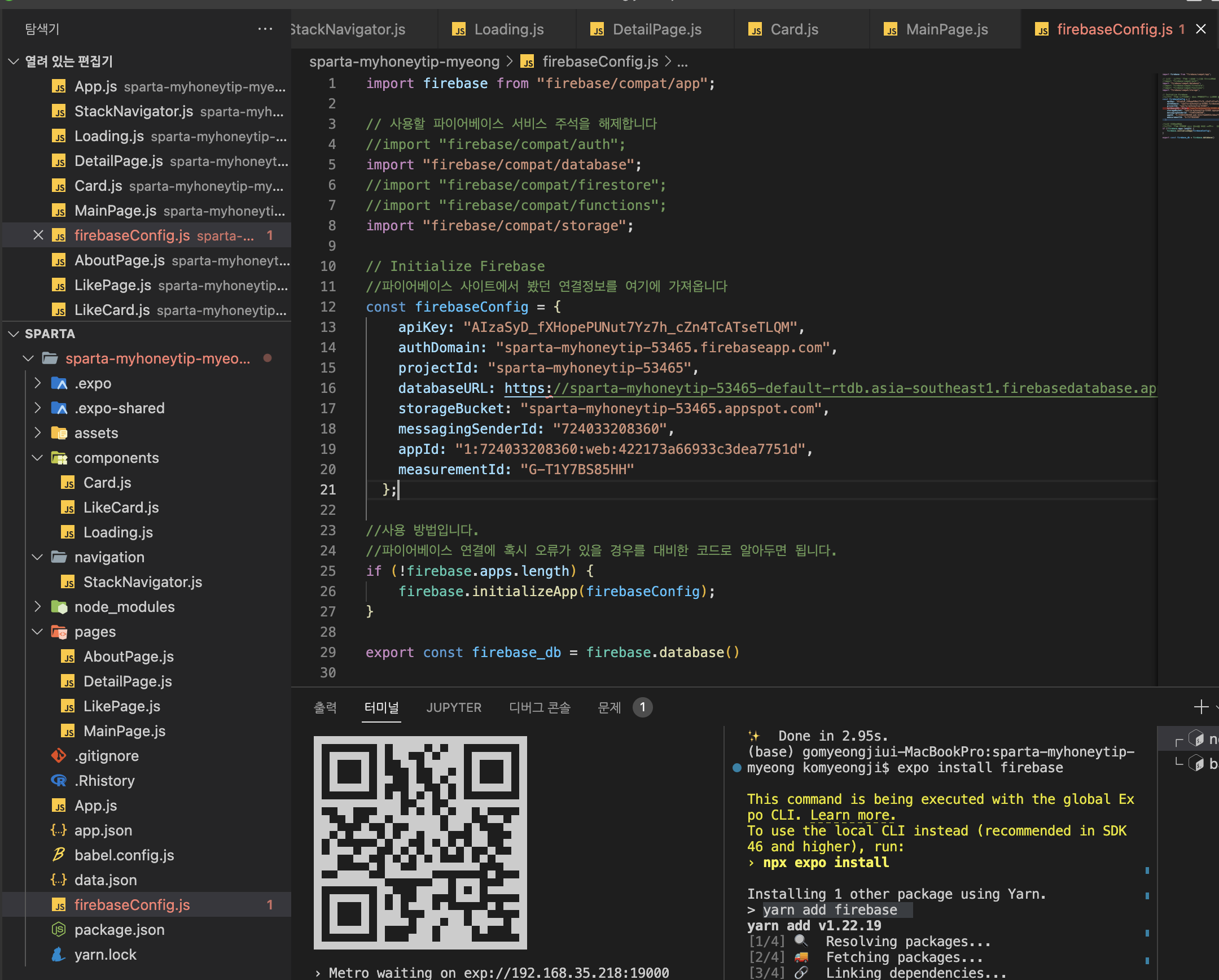Switch to the MainPage.js editor tab
Screen dimensions: 1219x980
[945, 29]
